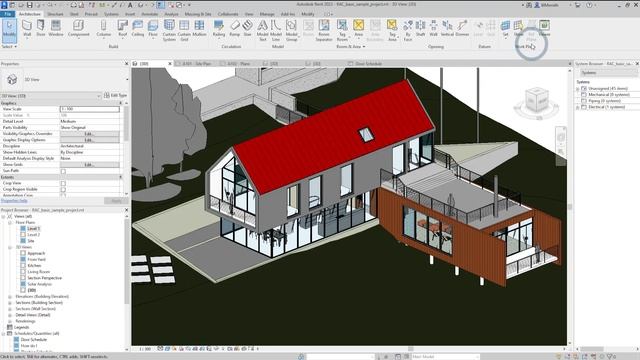The image size is (640, 360).
Task: Expand the Renderings node
Action: 10,321
